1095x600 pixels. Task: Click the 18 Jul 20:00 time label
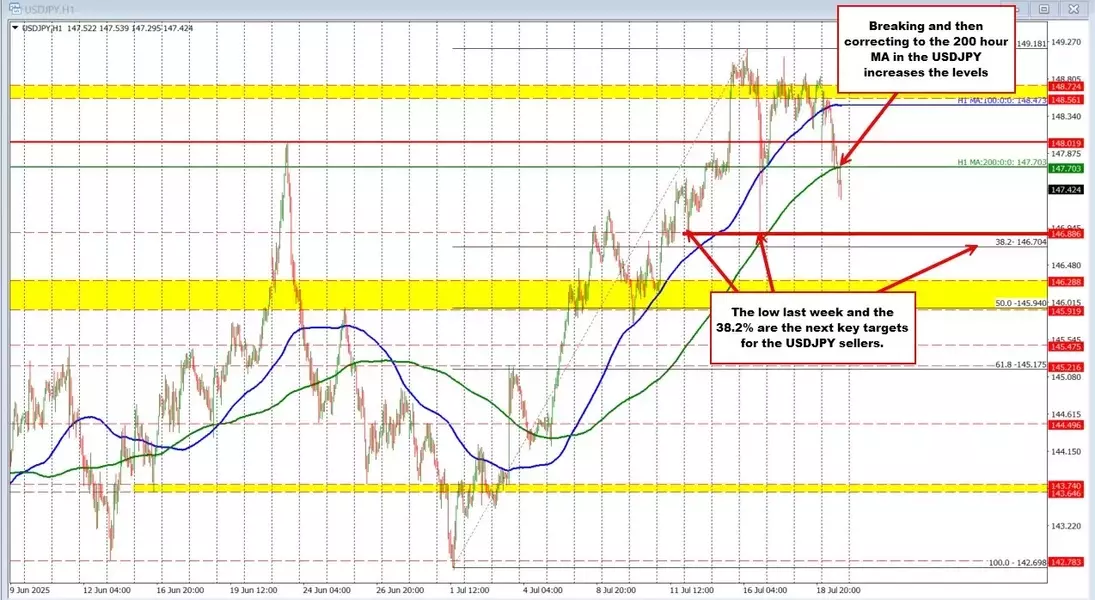point(837,590)
